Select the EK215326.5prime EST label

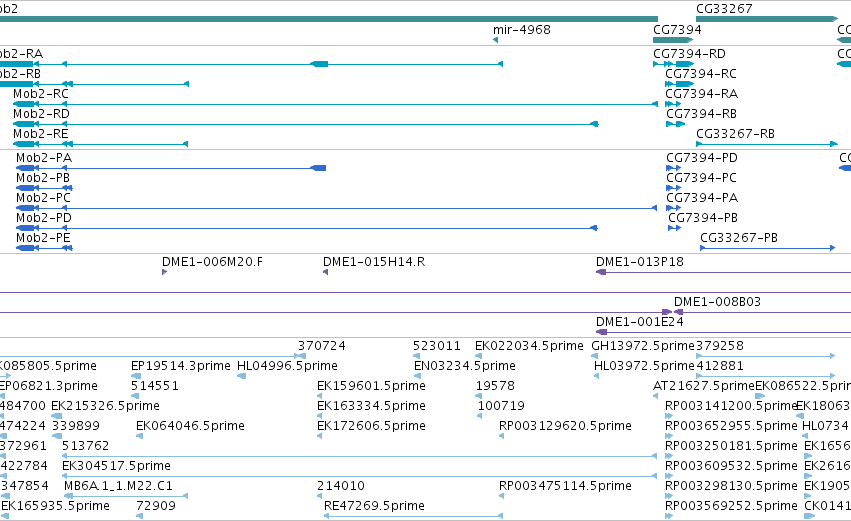pyautogui.click(x=105, y=406)
